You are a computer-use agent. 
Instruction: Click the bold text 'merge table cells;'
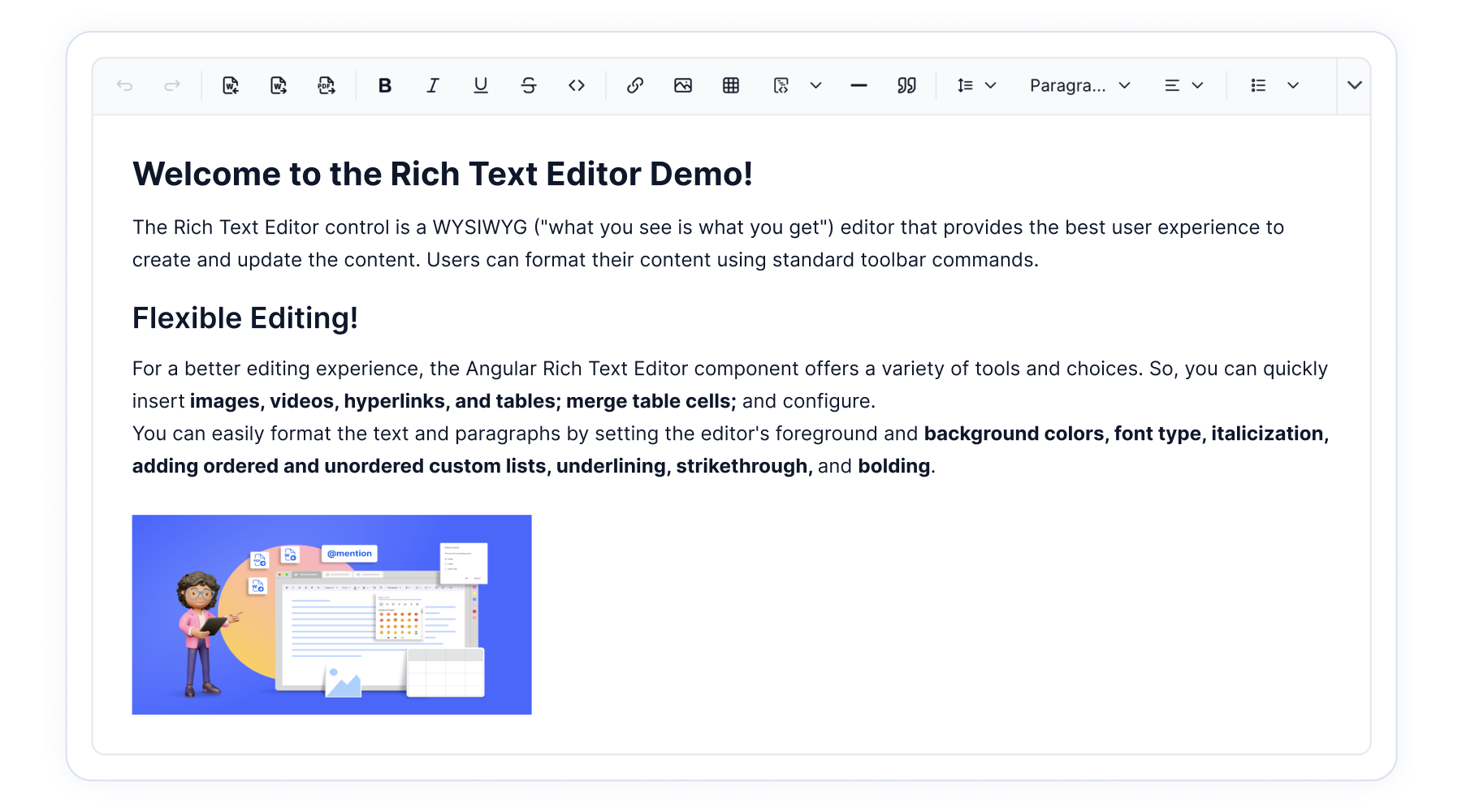[x=651, y=401]
